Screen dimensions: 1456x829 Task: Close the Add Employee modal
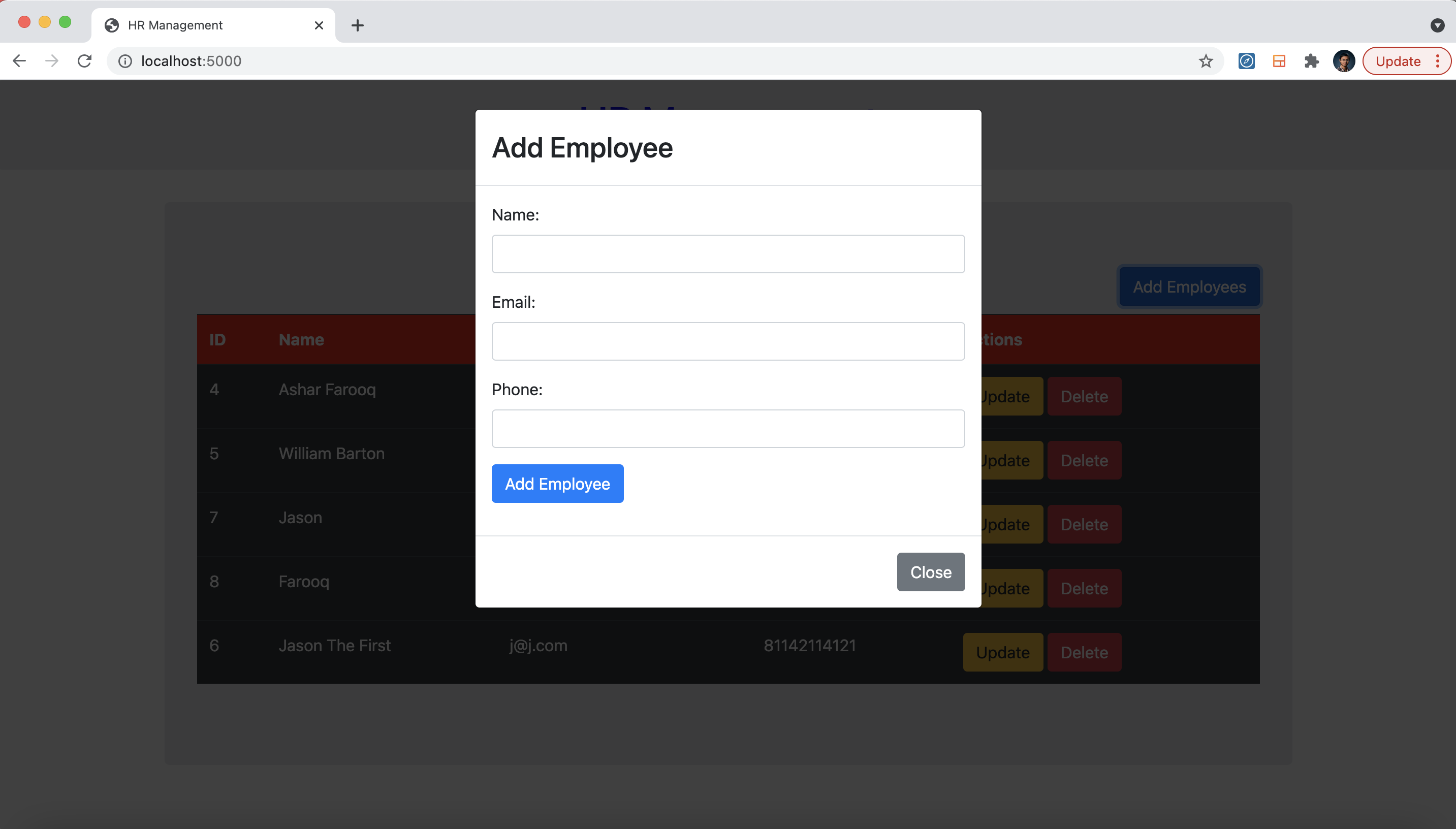pos(930,571)
